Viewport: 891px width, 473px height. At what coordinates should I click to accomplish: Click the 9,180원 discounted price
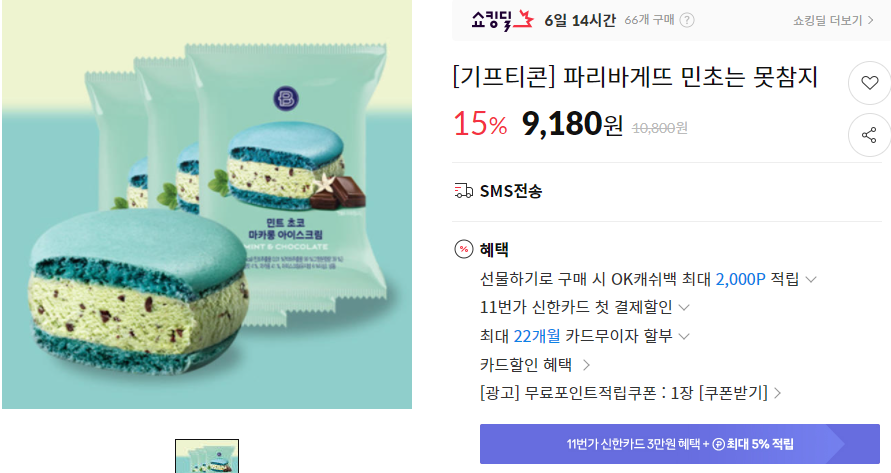click(x=572, y=123)
